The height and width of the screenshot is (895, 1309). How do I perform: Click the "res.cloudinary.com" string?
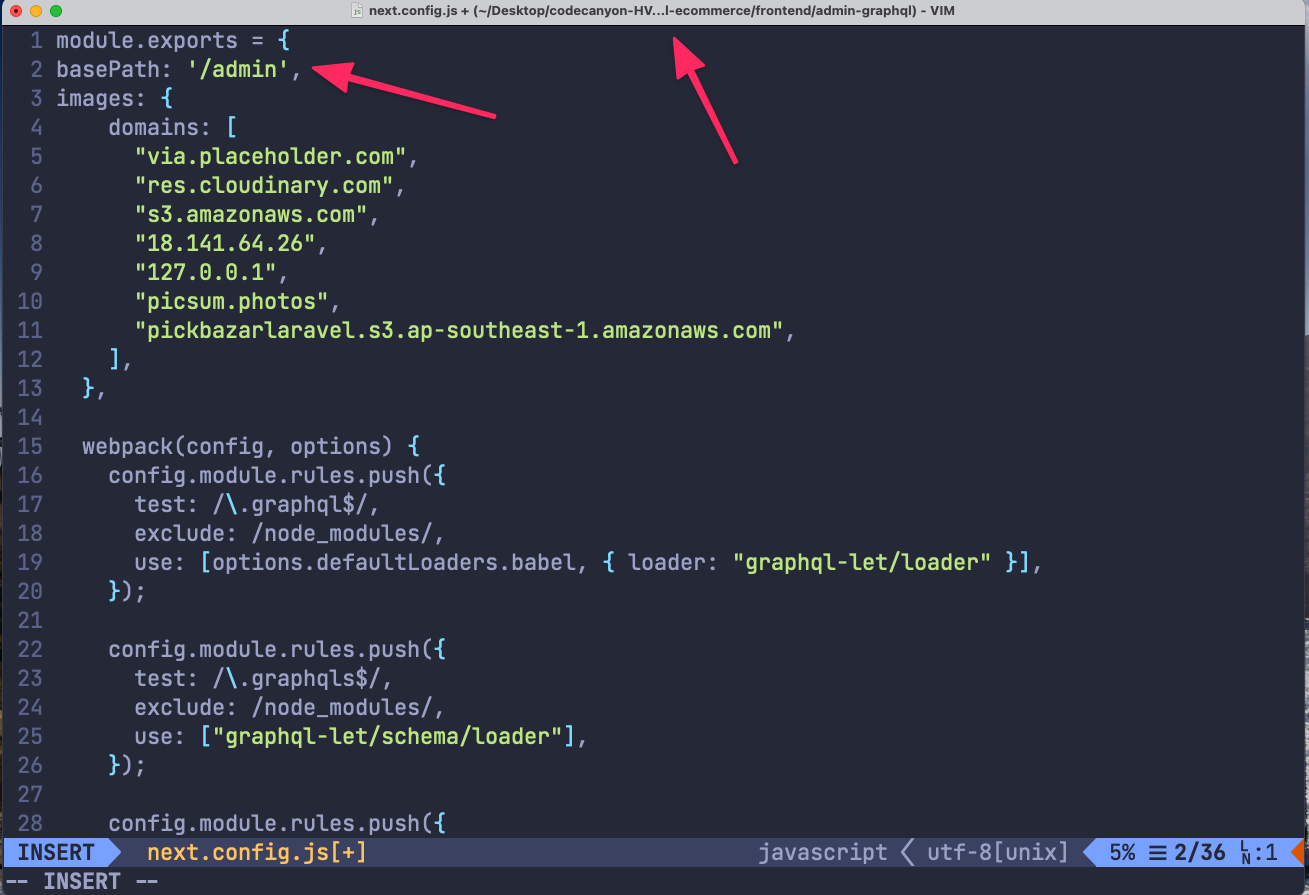[264, 186]
